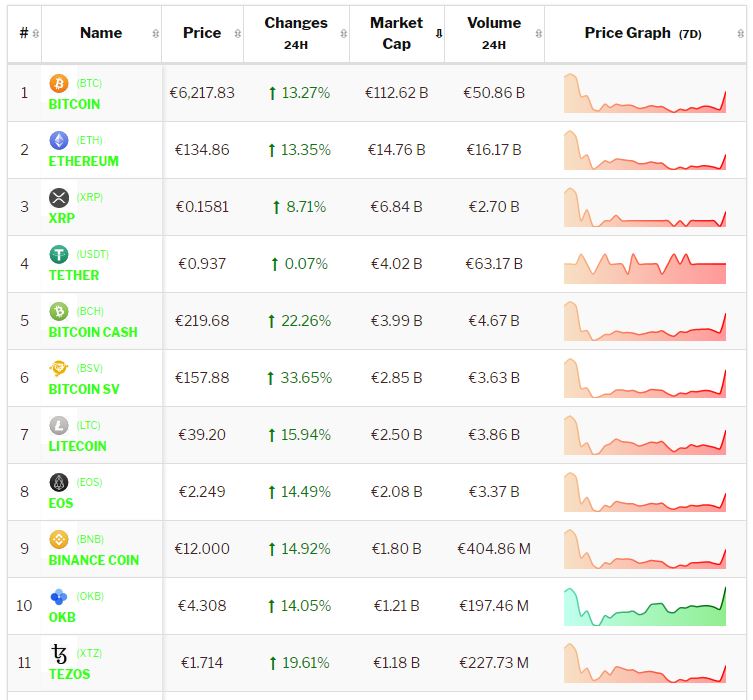Screen dimensions: 753x700
Task: Click the Tether green logo icon
Action: coord(58,254)
